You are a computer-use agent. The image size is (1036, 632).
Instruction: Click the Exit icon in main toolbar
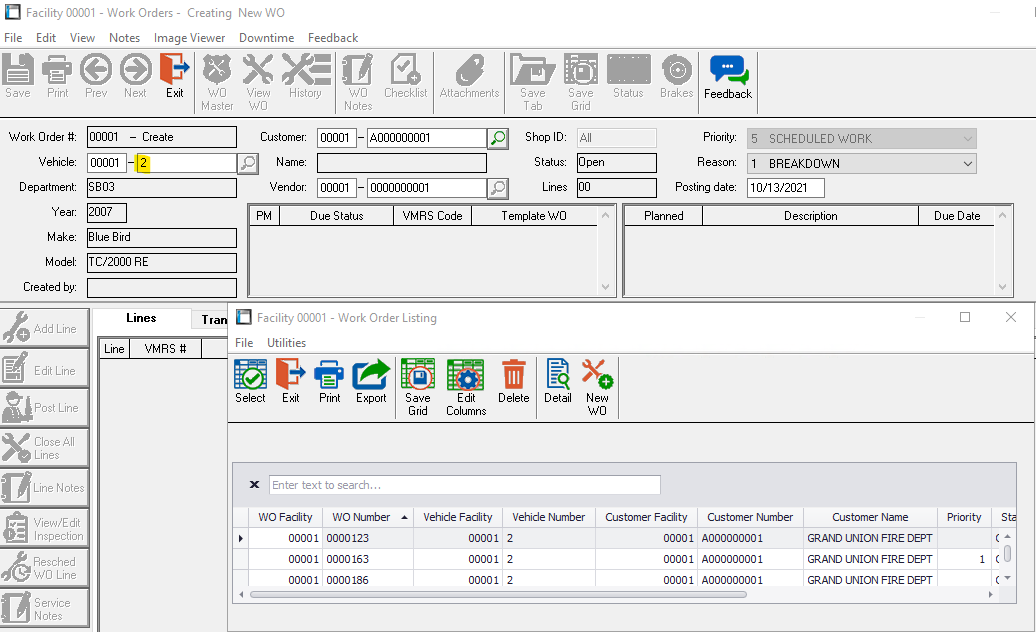tap(174, 77)
